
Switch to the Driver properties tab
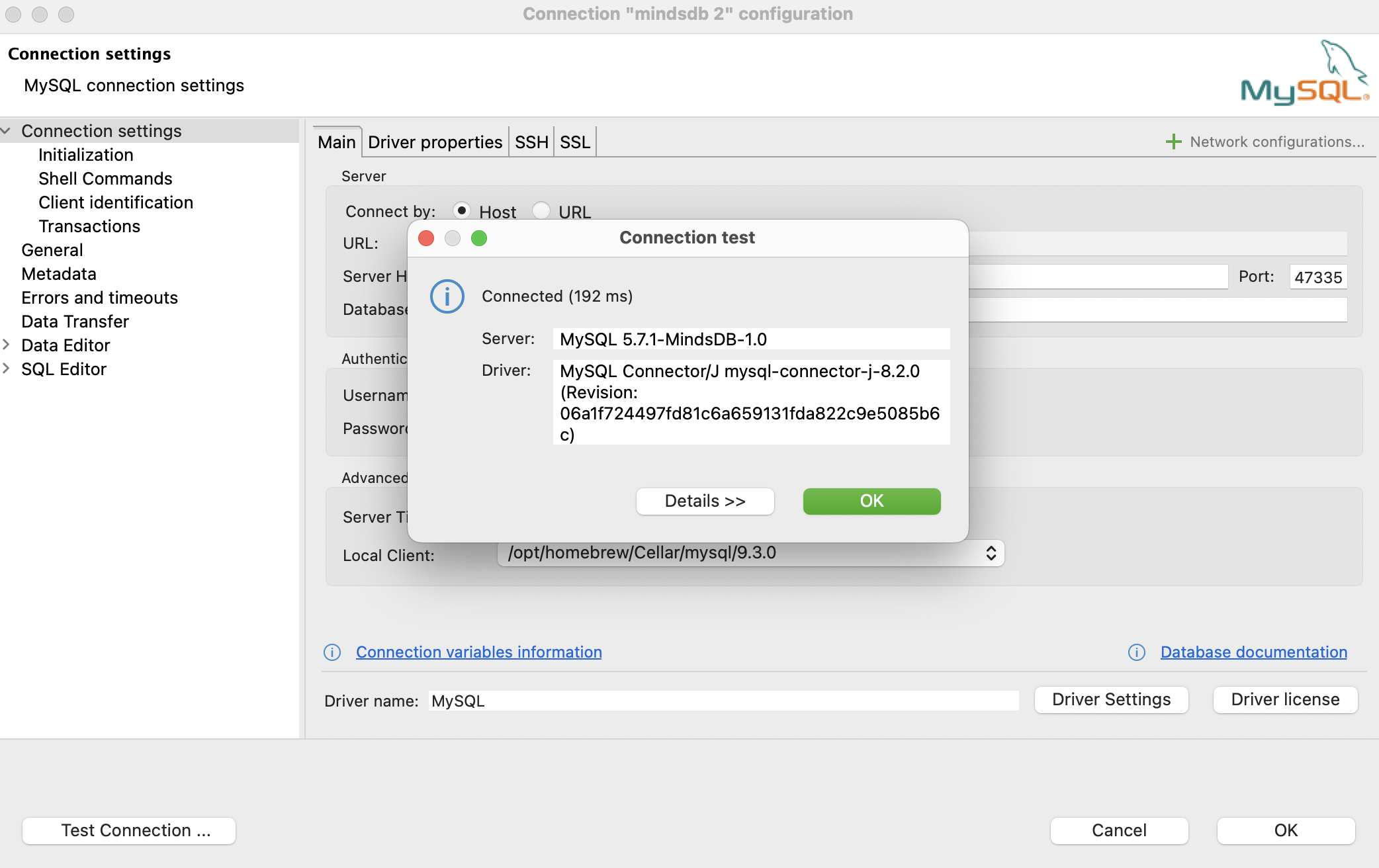[x=435, y=142]
